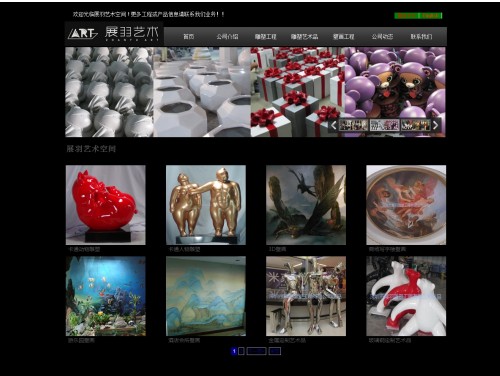The width and height of the screenshot is (500, 376).
Task: Click caption under golden figures sculpture
Action: tap(184, 249)
